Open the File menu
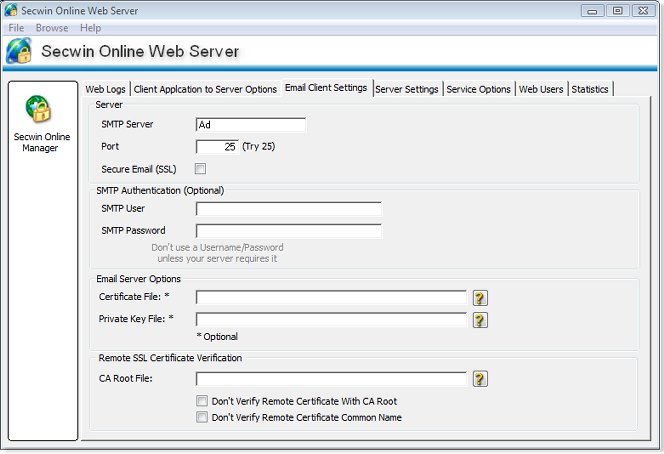 [x=16, y=28]
